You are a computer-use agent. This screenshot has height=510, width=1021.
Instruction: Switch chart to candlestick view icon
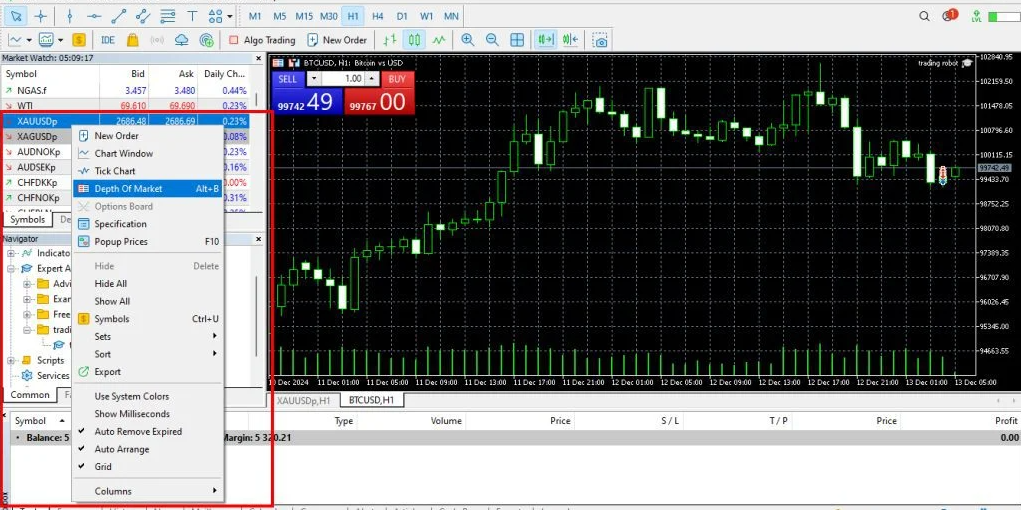coord(414,40)
